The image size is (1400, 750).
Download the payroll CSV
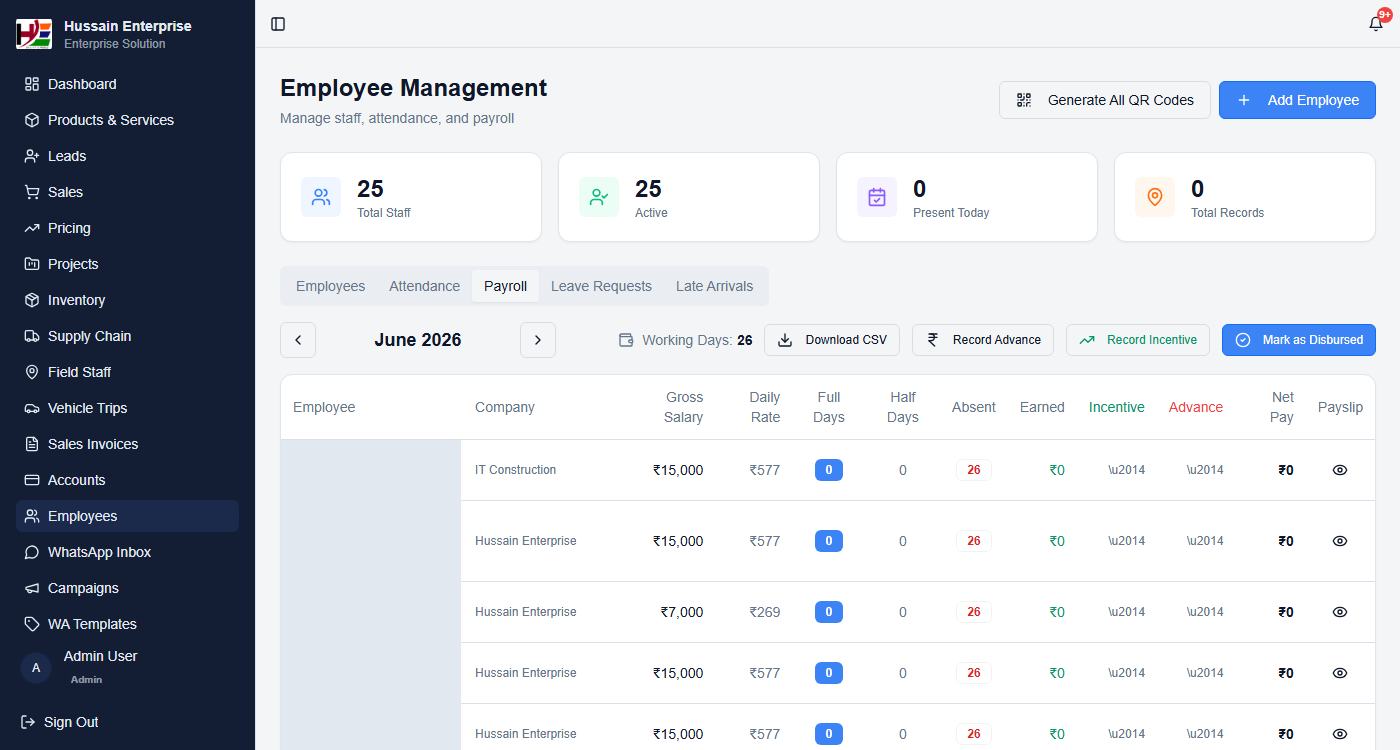tap(832, 340)
